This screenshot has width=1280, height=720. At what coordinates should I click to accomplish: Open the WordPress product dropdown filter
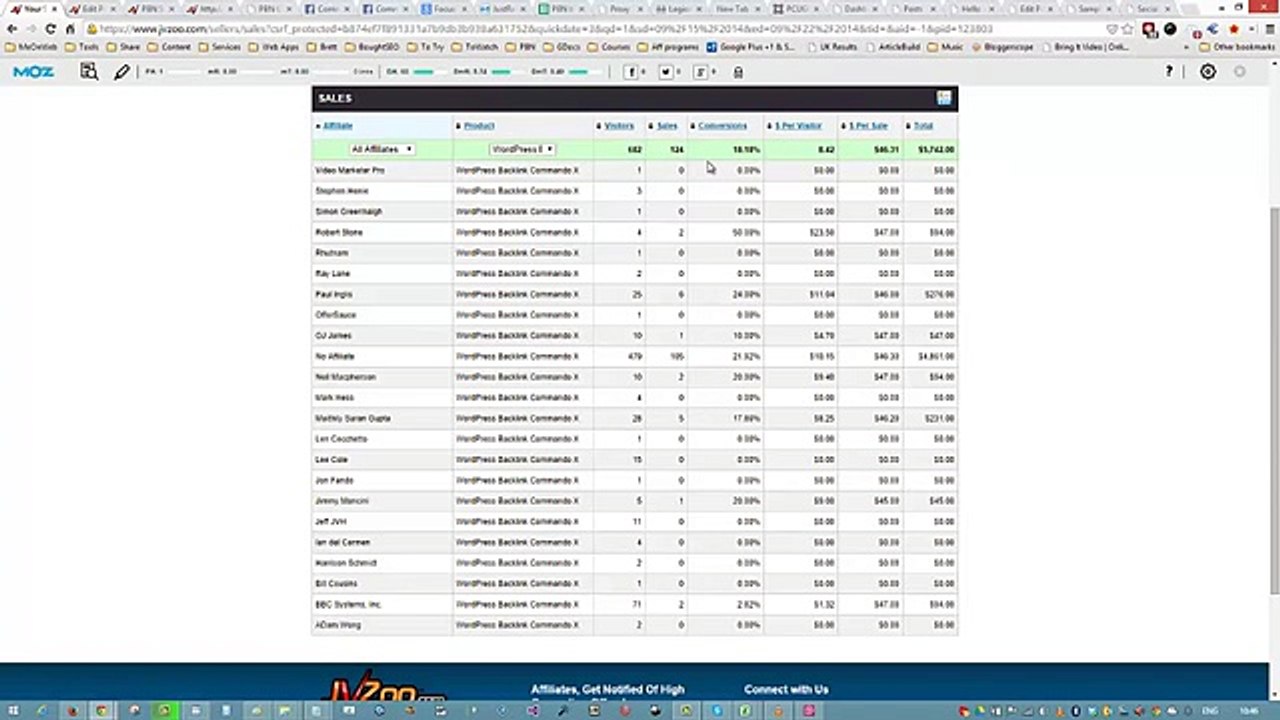pyautogui.click(x=522, y=149)
